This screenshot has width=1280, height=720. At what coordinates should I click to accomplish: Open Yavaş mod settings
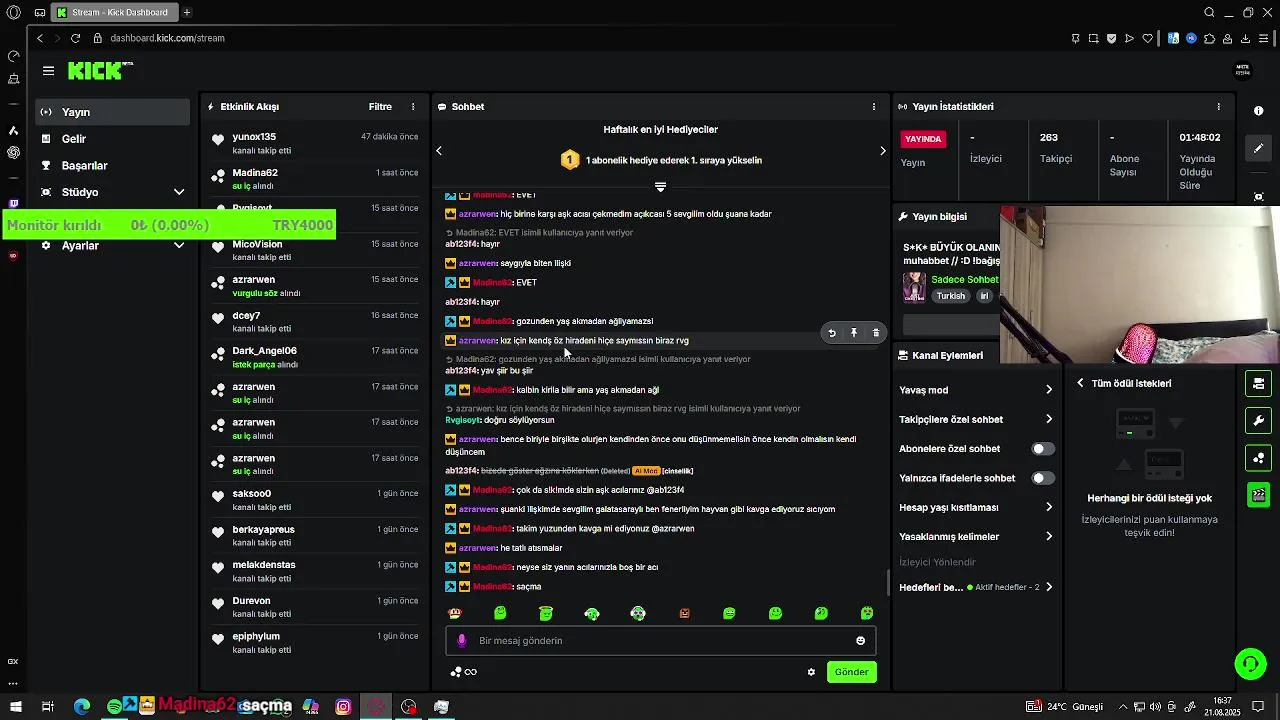tap(976, 390)
